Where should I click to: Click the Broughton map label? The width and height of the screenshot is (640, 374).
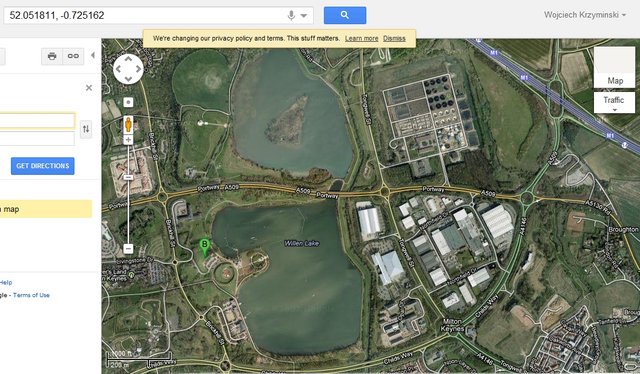pyautogui.click(x=623, y=229)
